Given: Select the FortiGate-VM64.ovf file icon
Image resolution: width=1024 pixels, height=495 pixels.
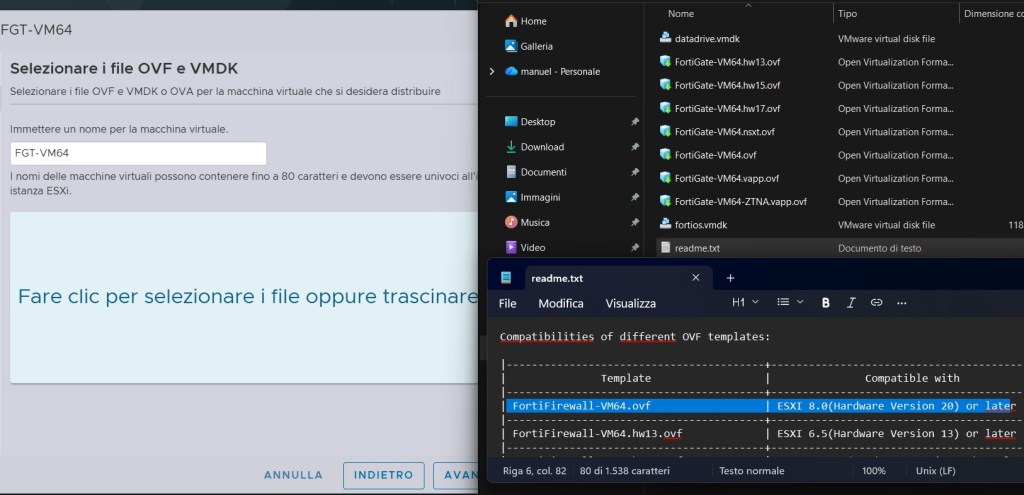Looking at the screenshot, I should (666, 155).
